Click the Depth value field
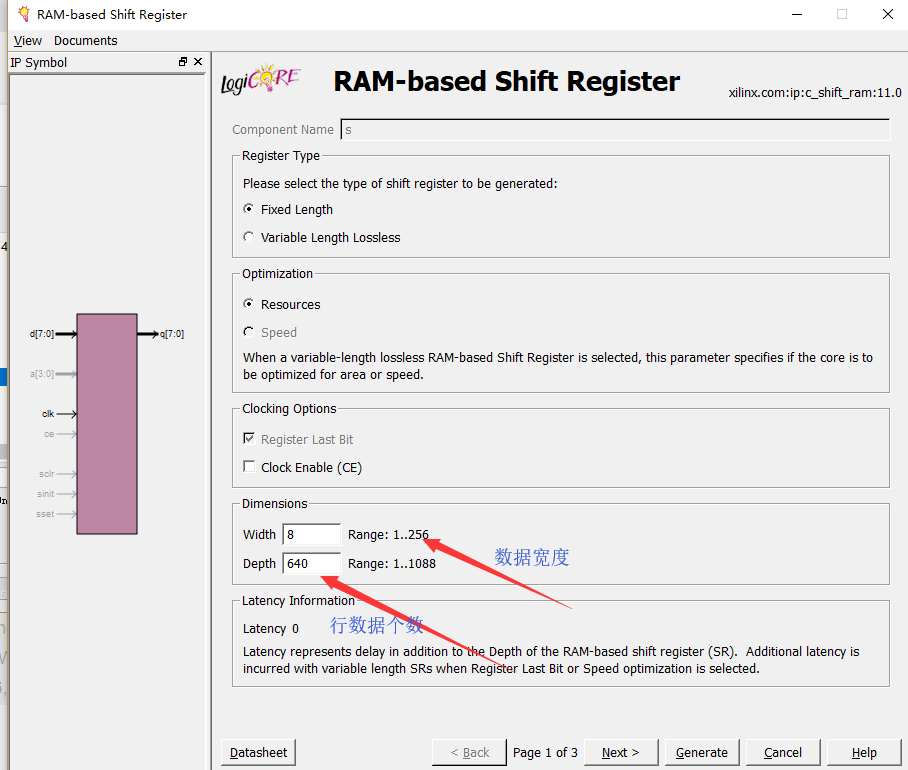This screenshot has width=908, height=770. (x=310, y=563)
